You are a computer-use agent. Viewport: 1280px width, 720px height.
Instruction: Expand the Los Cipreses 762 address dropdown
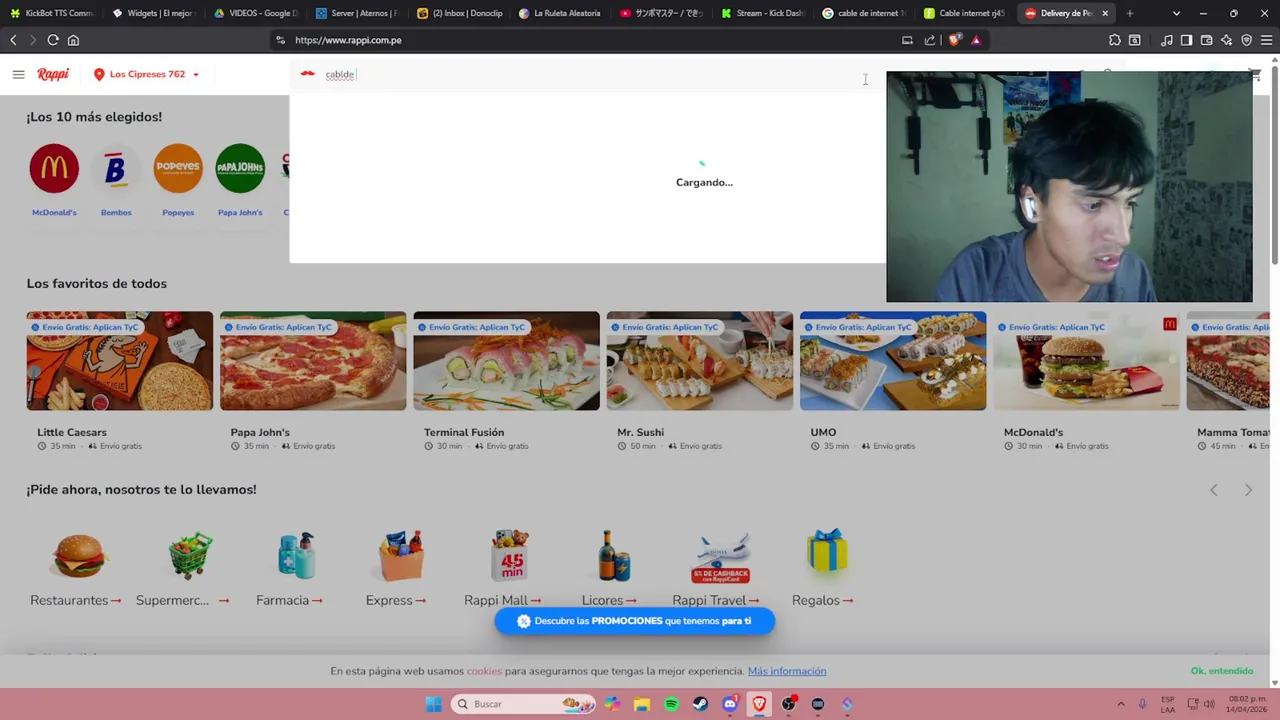tap(147, 74)
